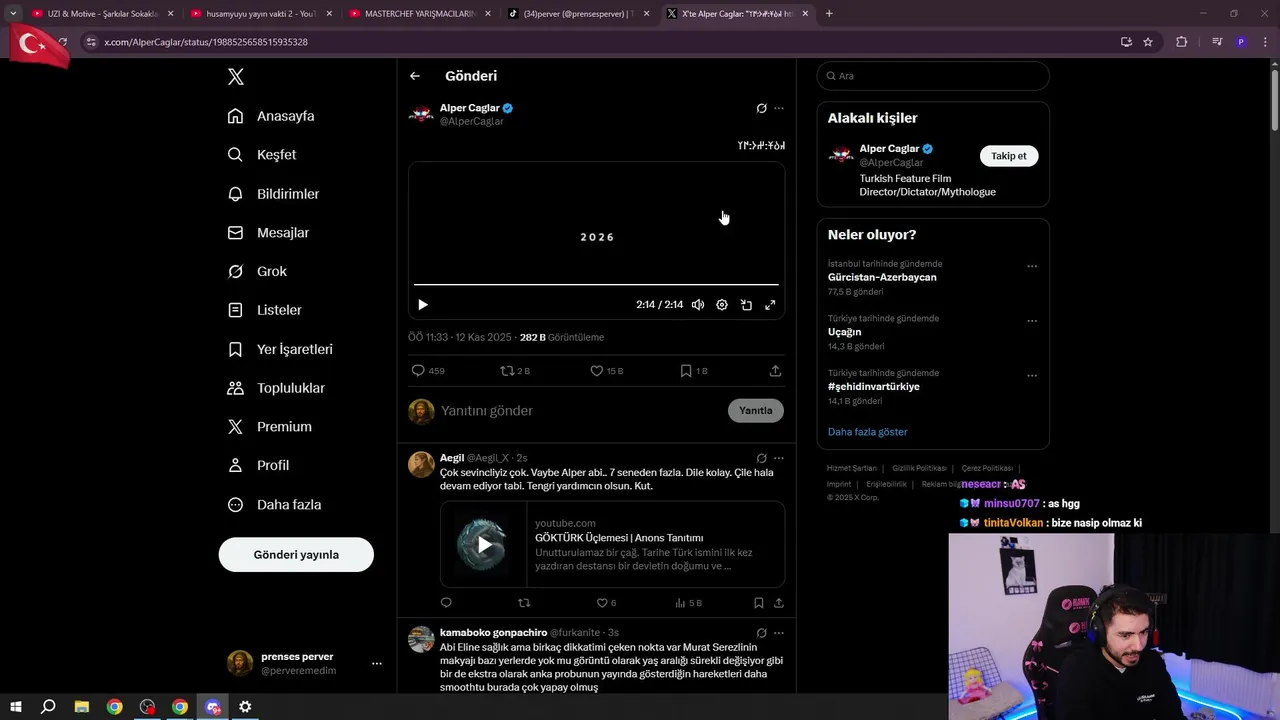Share the main post
This screenshot has width=1280, height=720.
pos(775,371)
